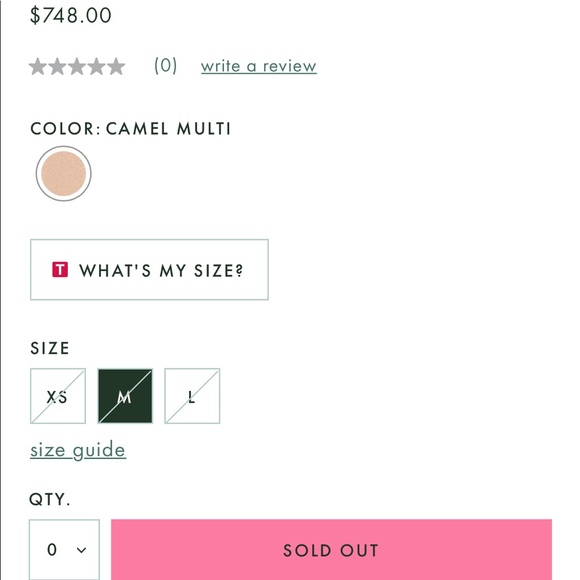Viewport: 580px width, 580px height.
Task: Click the Sold Out button
Action: click(x=331, y=550)
